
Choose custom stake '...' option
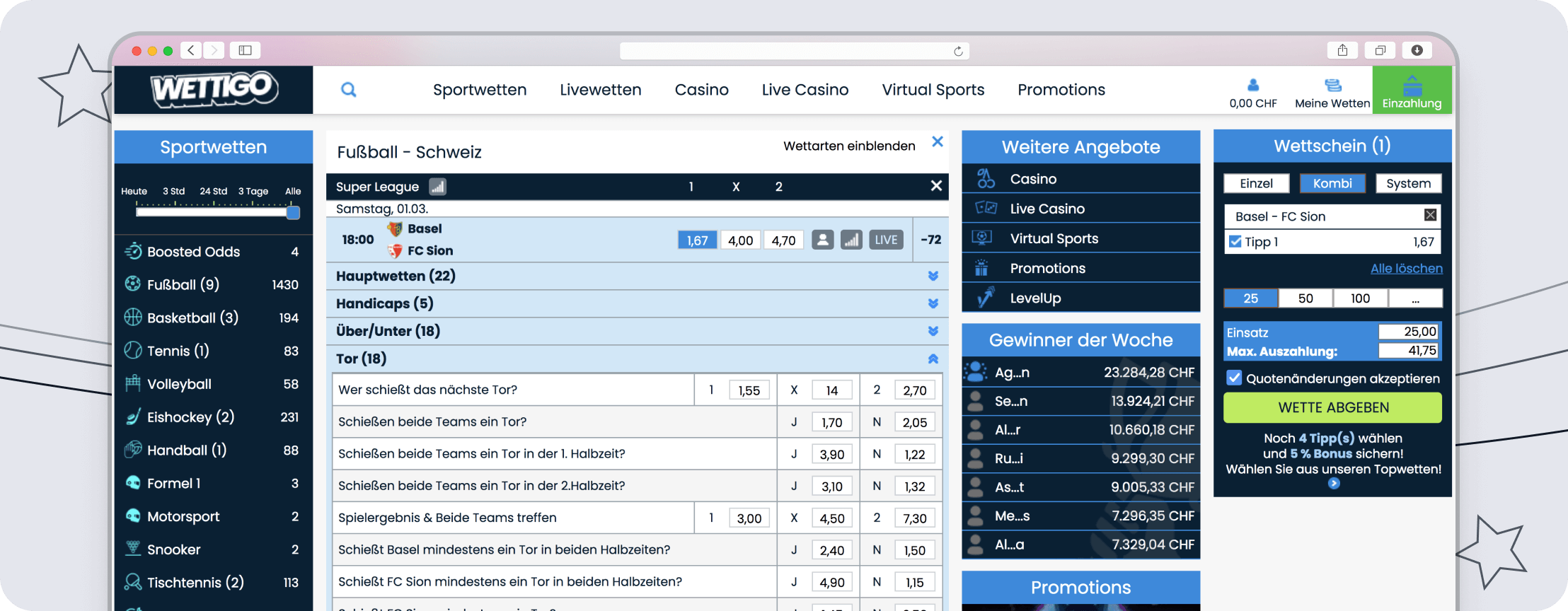click(x=1415, y=298)
